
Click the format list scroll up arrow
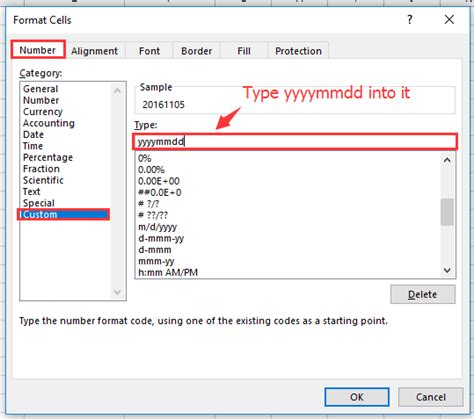pyautogui.click(x=447, y=160)
